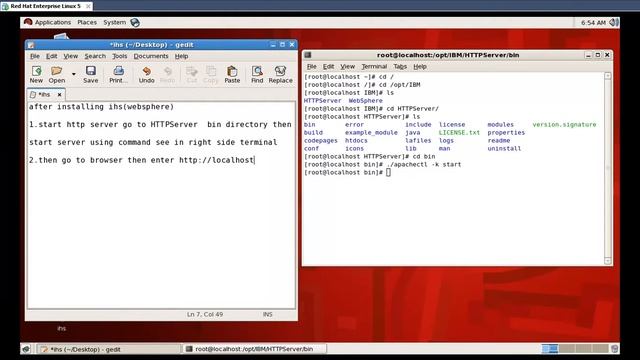Click the New document icon in gedit
Screen dimensions: 640x360
coord(36,75)
